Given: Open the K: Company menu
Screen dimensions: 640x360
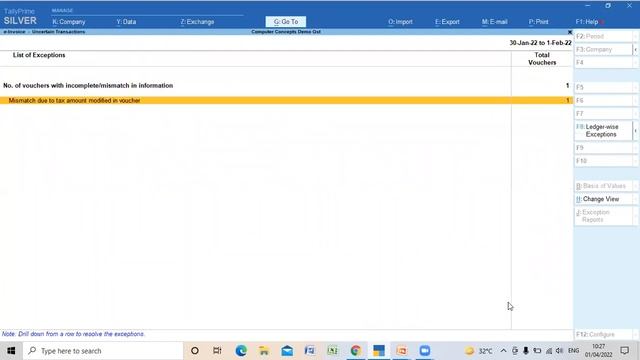Looking at the screenshot, I should click(69, 22).
